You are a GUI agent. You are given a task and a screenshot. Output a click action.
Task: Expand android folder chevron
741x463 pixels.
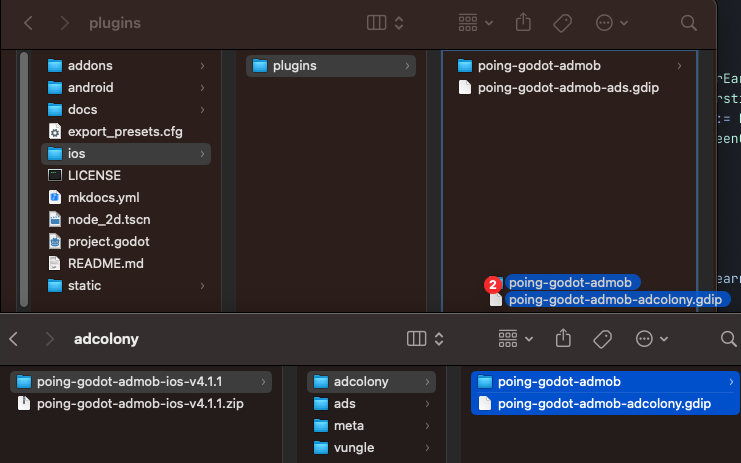tap(202, 87)
